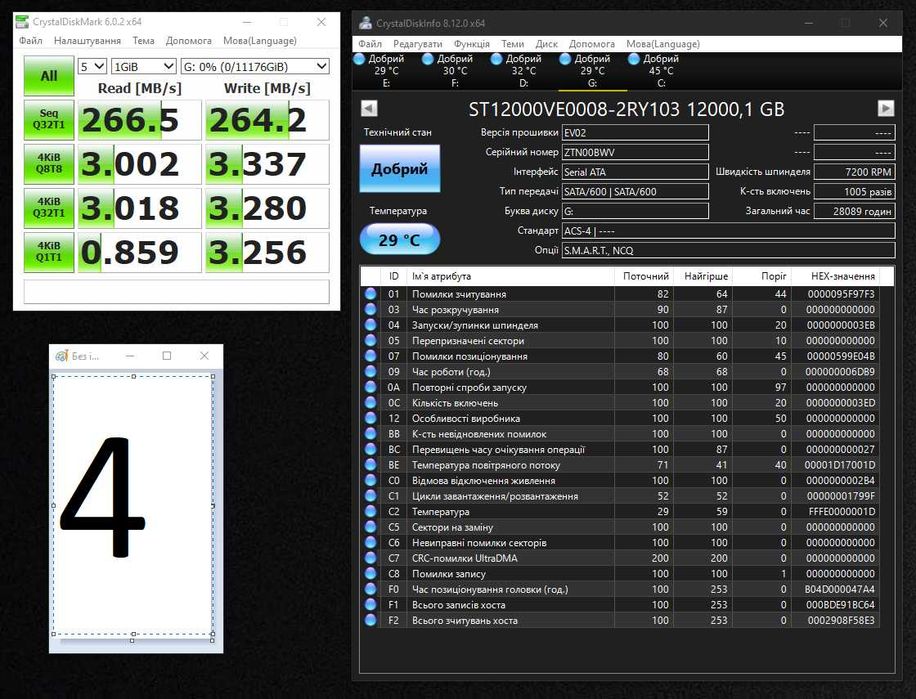Screen dimensions: 916x699
Task: Click the Ім'я атрибута column header
Action: 511,276
